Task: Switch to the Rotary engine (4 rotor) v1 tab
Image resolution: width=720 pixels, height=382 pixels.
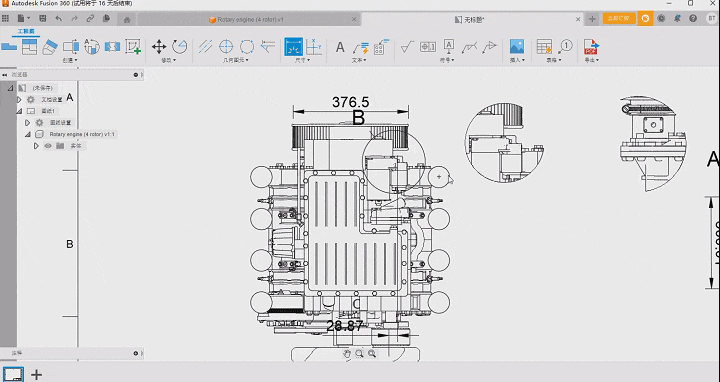Action: pyautogui.click(x=250, y=20)
